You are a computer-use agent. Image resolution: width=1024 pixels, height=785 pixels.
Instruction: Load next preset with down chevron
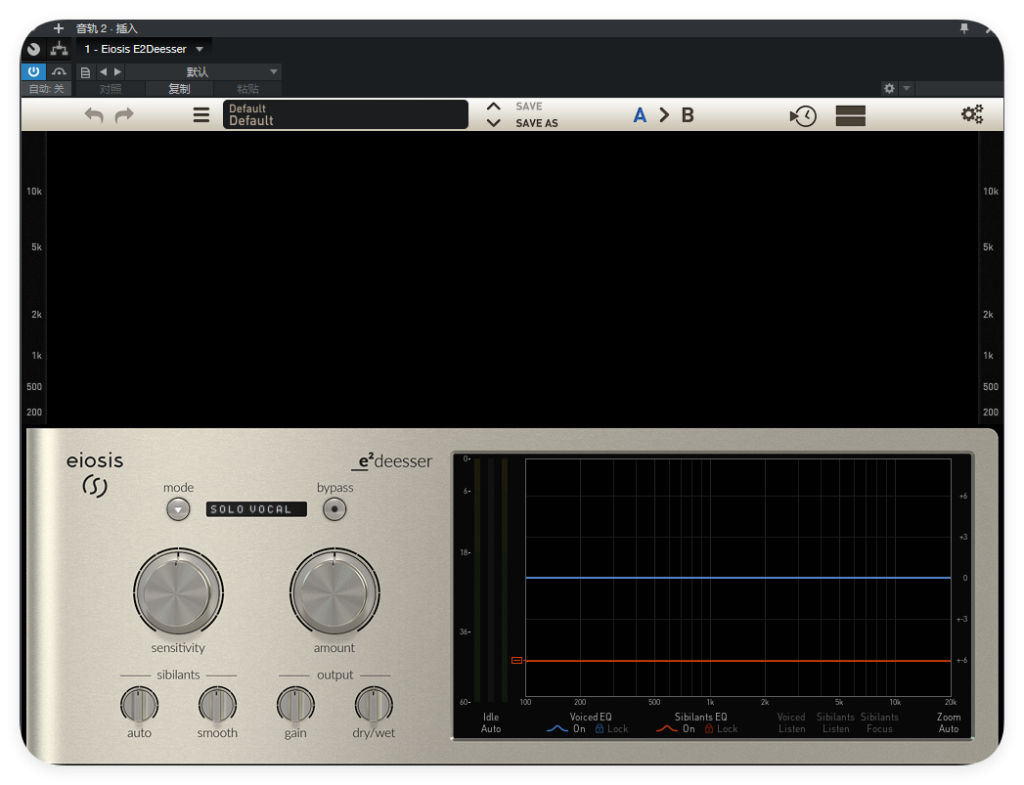(x=494, y=123)
